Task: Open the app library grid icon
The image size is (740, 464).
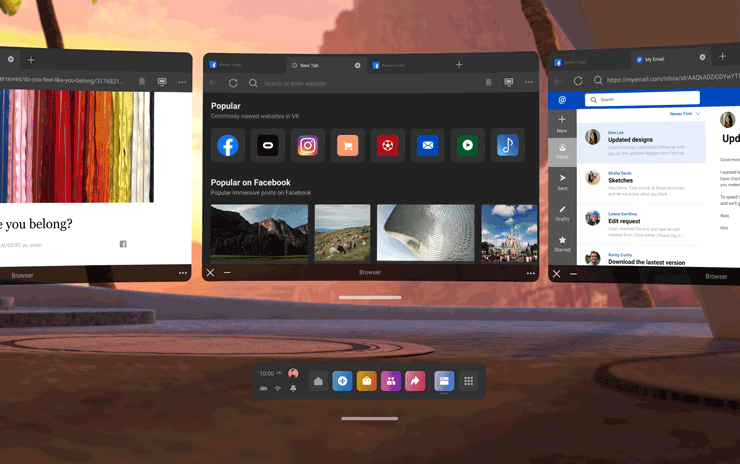Action: pos(468,381)
